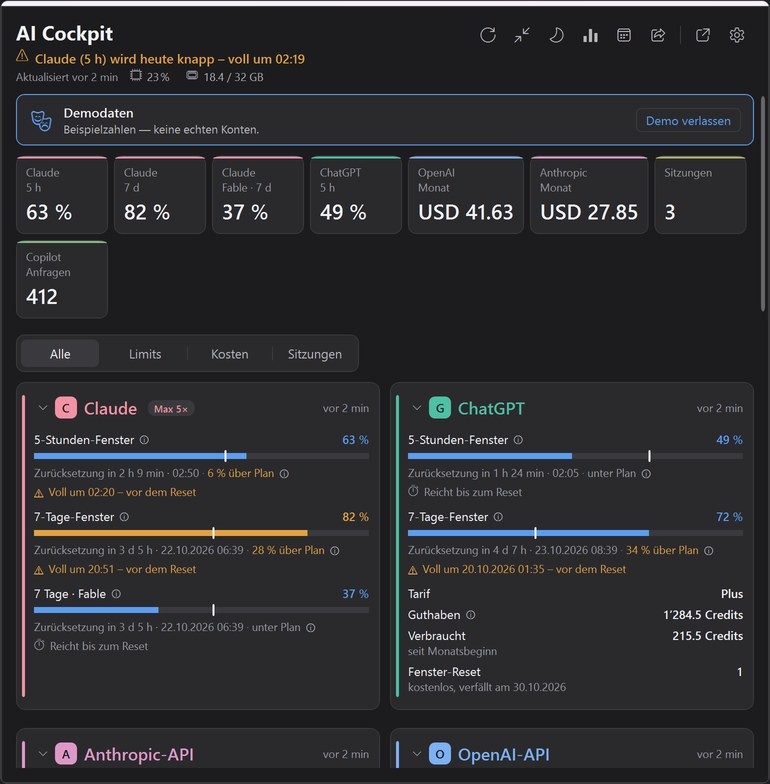Image resolution: width=770 pixels, height=784 pixels.
Task: Click info icon beside 7 Tage · Fable
Action: pos(116,594)
